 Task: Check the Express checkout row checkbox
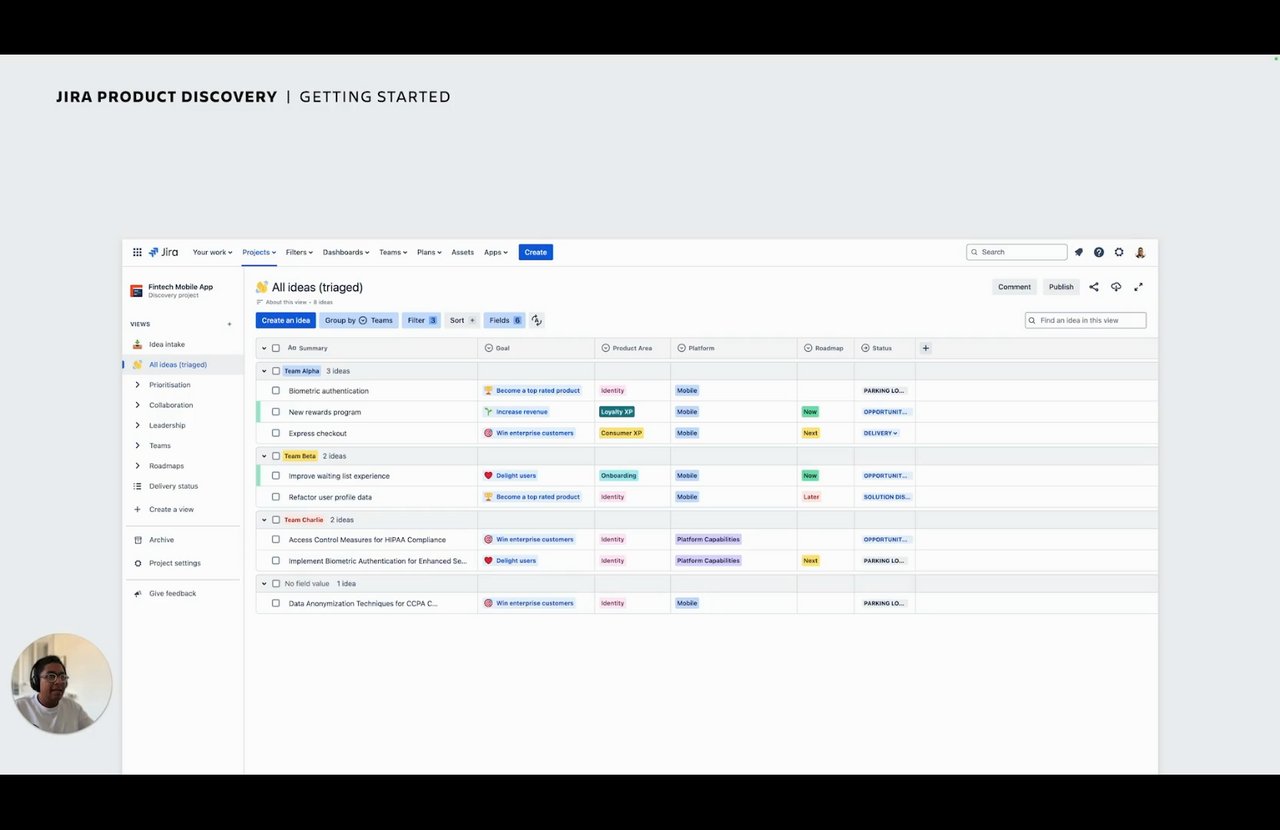pyautogui.click(x=276, y=433)
